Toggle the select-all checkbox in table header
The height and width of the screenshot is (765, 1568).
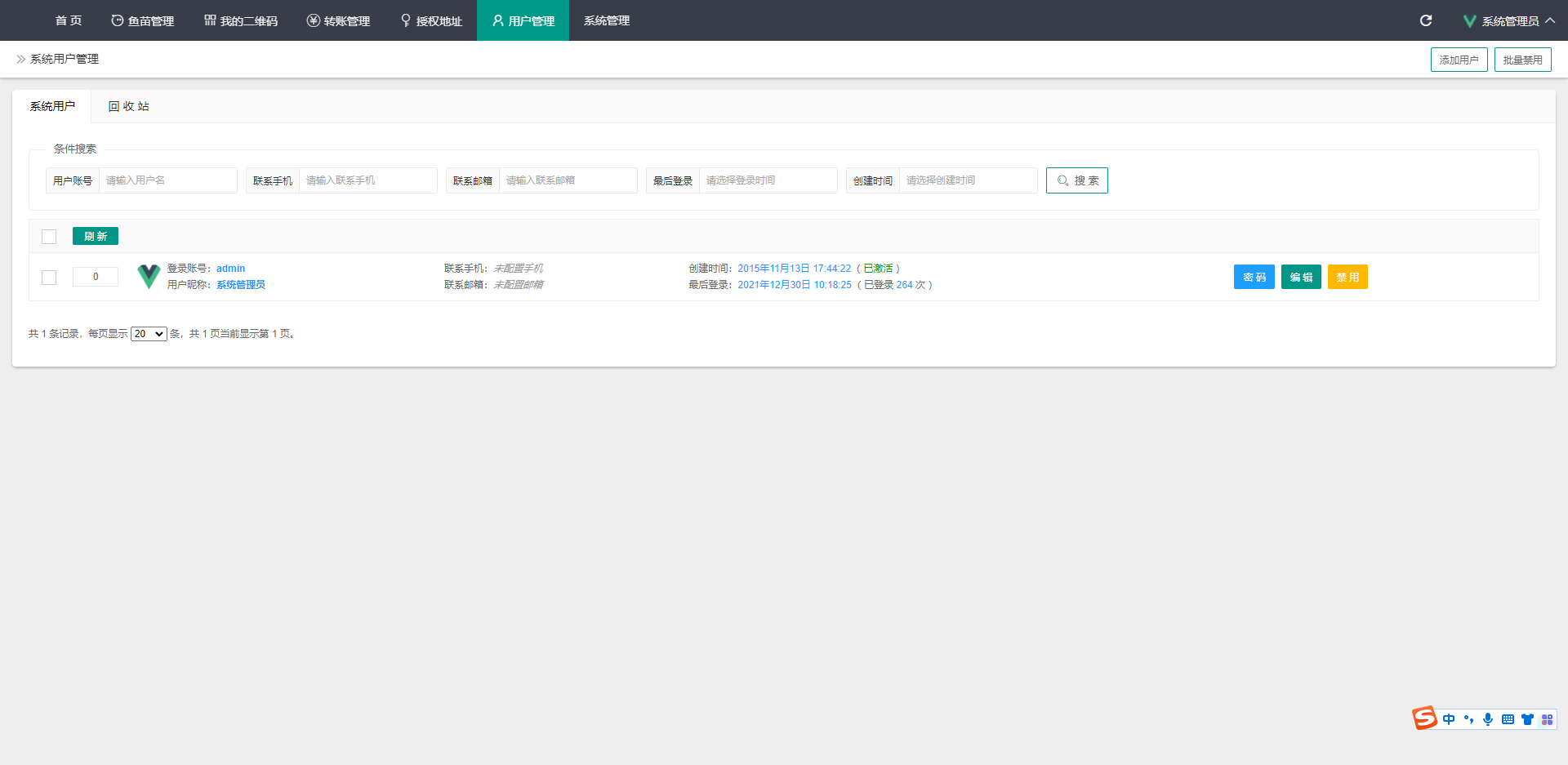coord(49,237)
